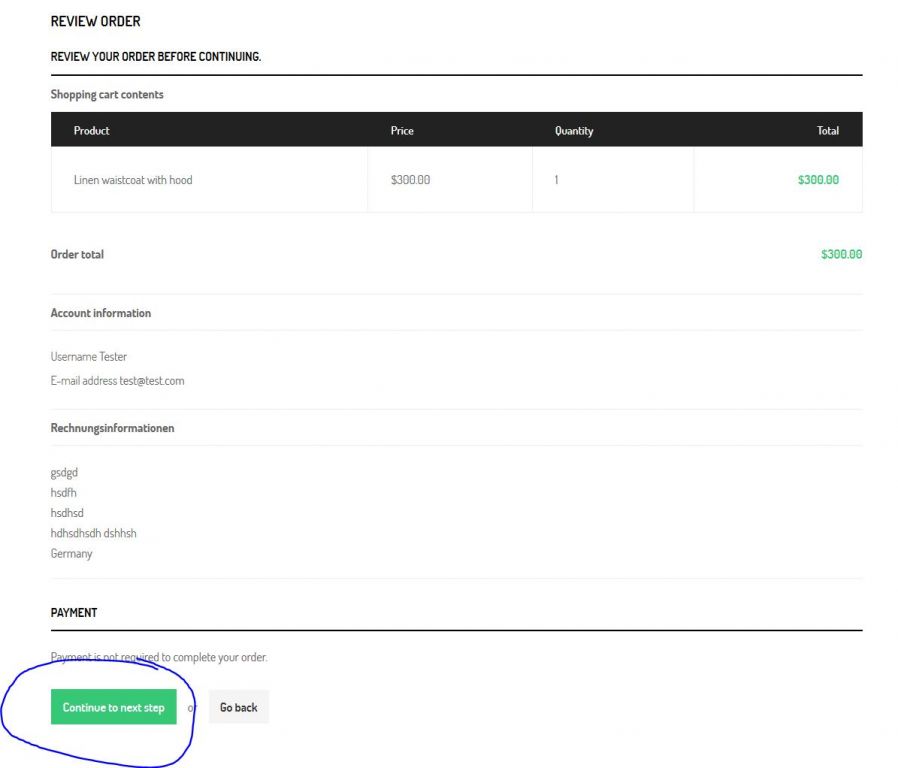Click the quantity value 1 in the cart row

[x=556, y=180]
